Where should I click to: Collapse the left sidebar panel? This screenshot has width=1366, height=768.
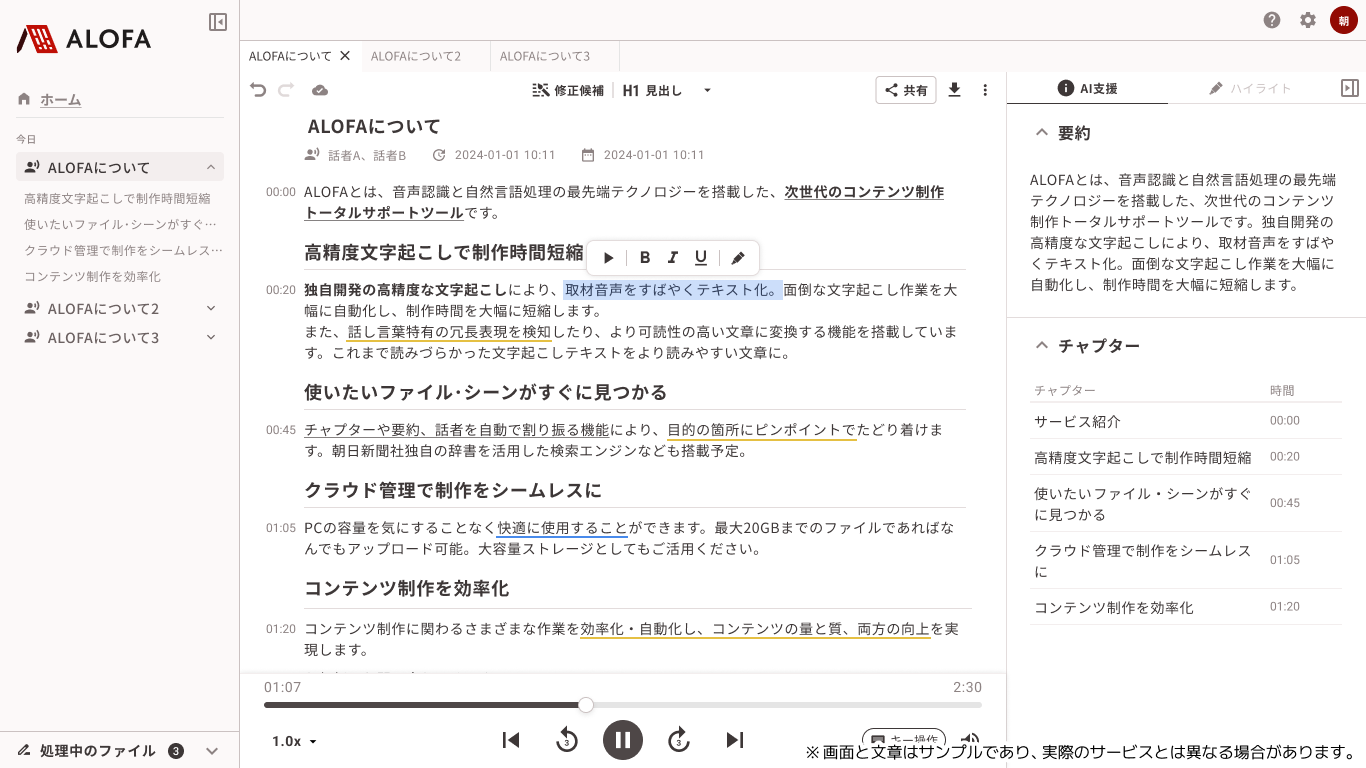coord(218,22)
